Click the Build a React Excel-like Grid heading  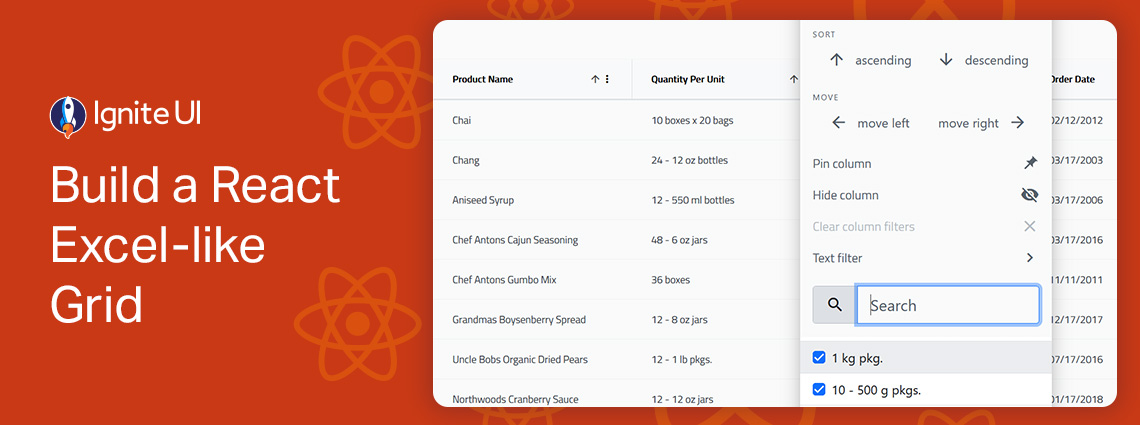click(x=195, y=246)
